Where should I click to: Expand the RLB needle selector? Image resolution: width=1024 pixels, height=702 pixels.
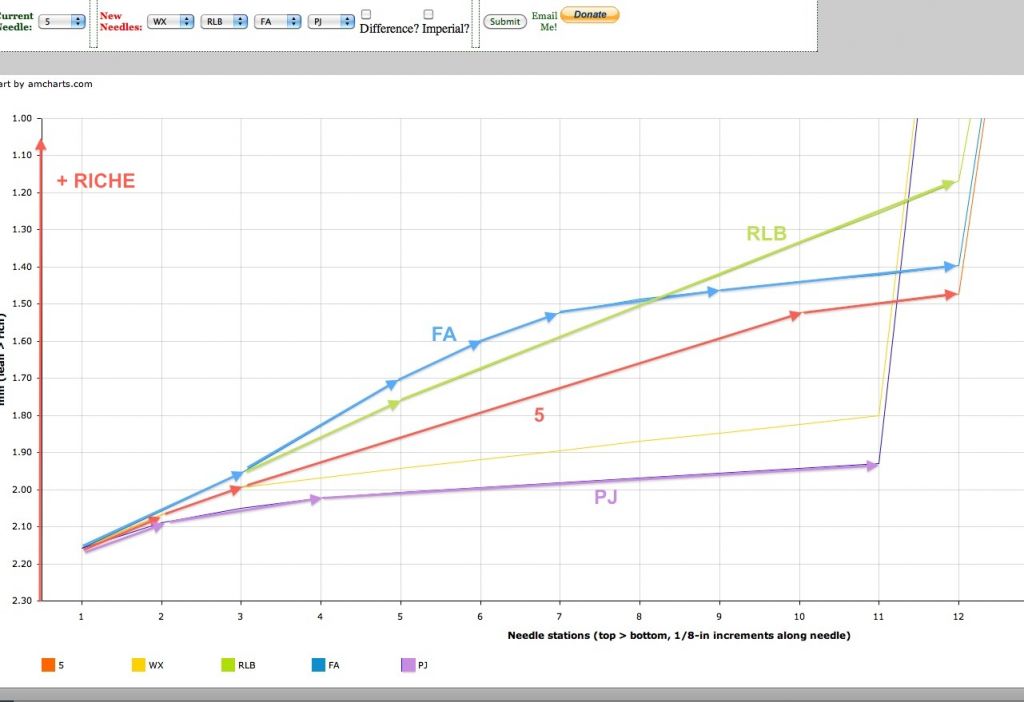tap(223, 22)
